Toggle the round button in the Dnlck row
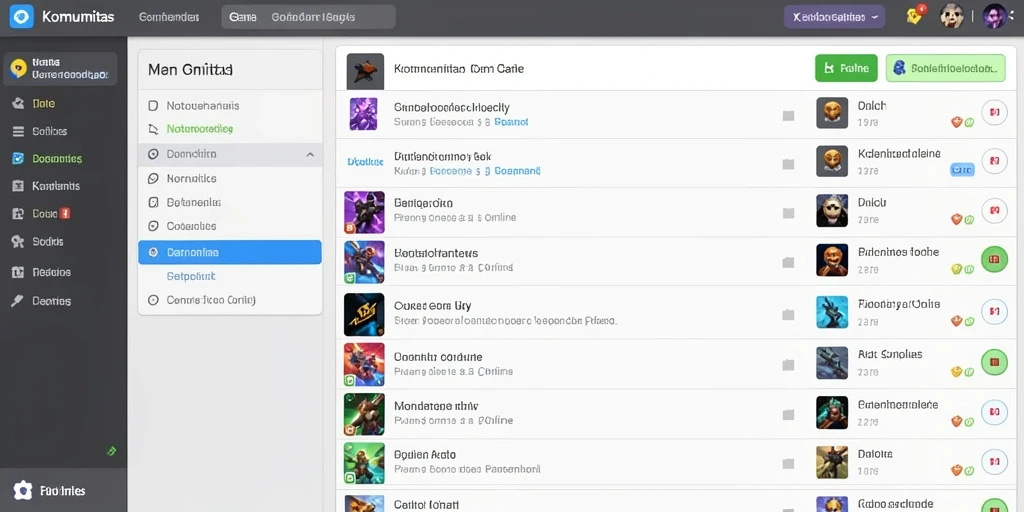 tap(995, 211)
